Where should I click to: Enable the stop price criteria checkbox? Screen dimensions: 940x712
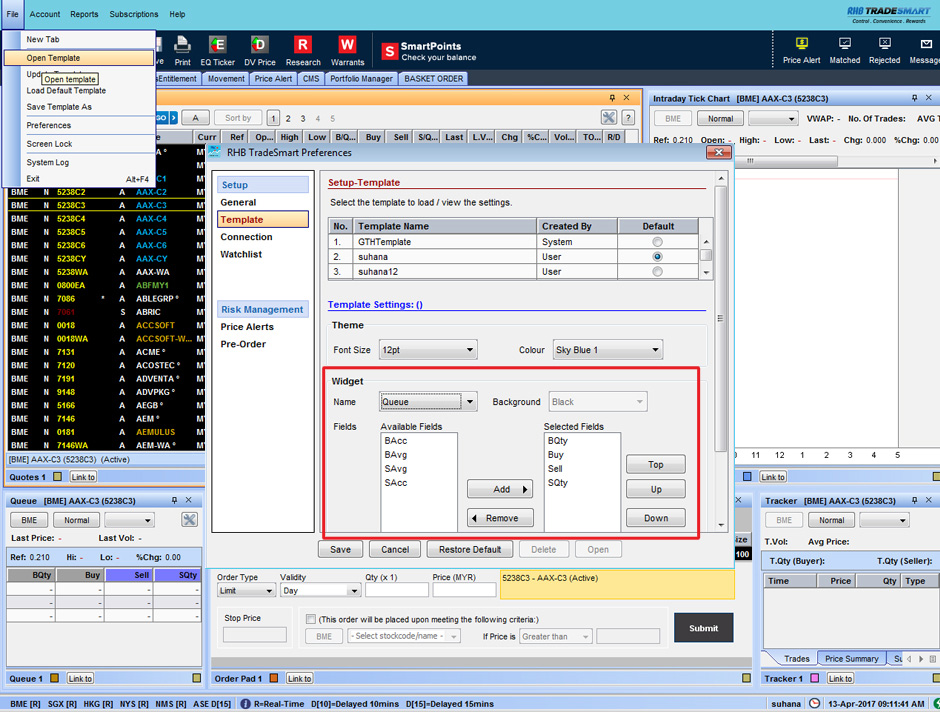click(x=311, y=619)
